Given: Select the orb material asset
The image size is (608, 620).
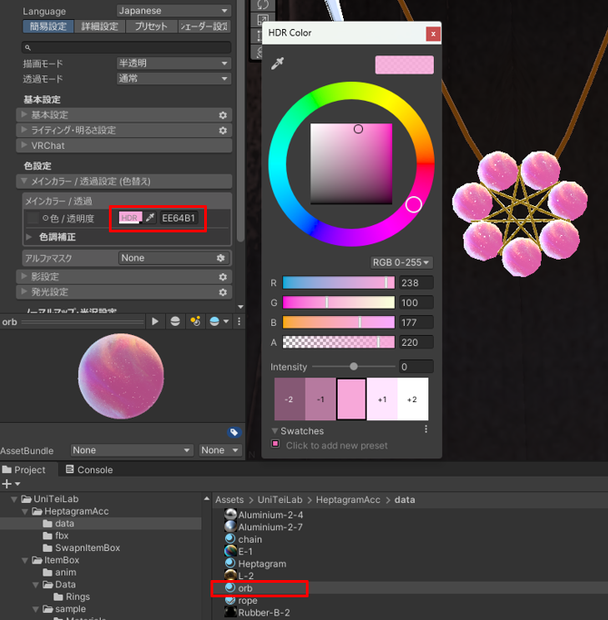Looking at the screenshot, I should pyautogui.click(x=245, y=588).
